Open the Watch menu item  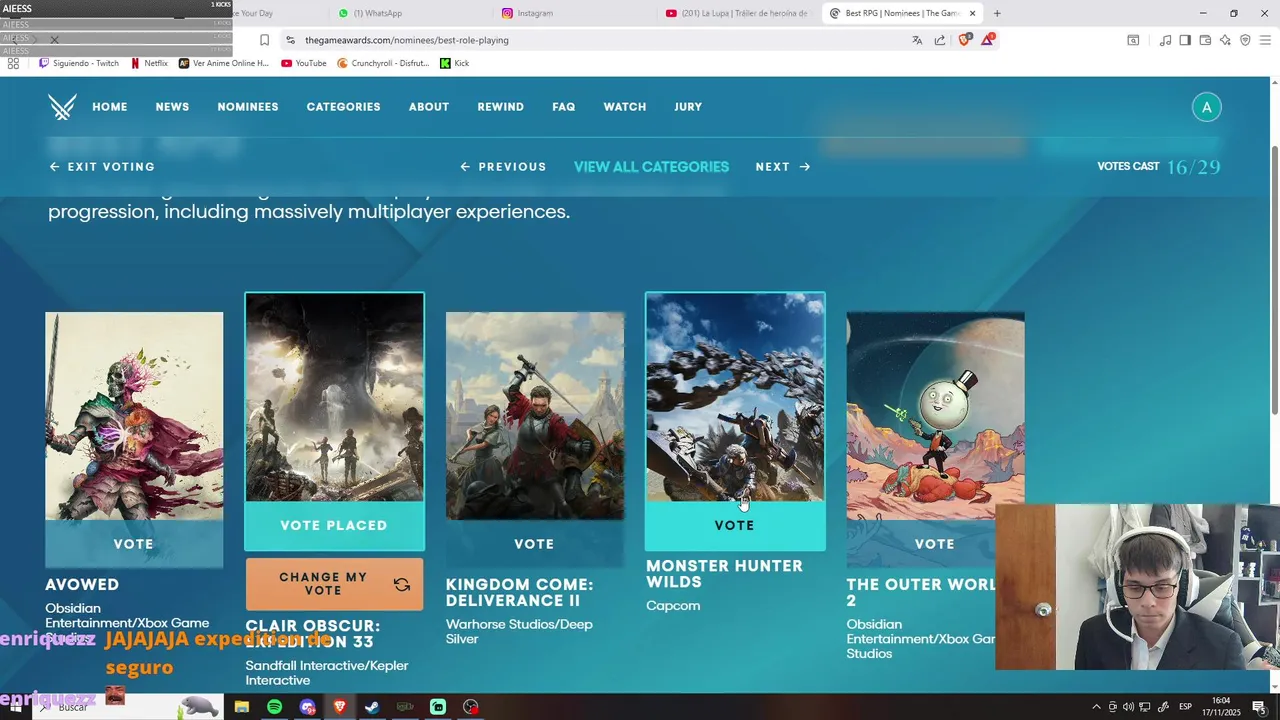(x=625, y=107)
